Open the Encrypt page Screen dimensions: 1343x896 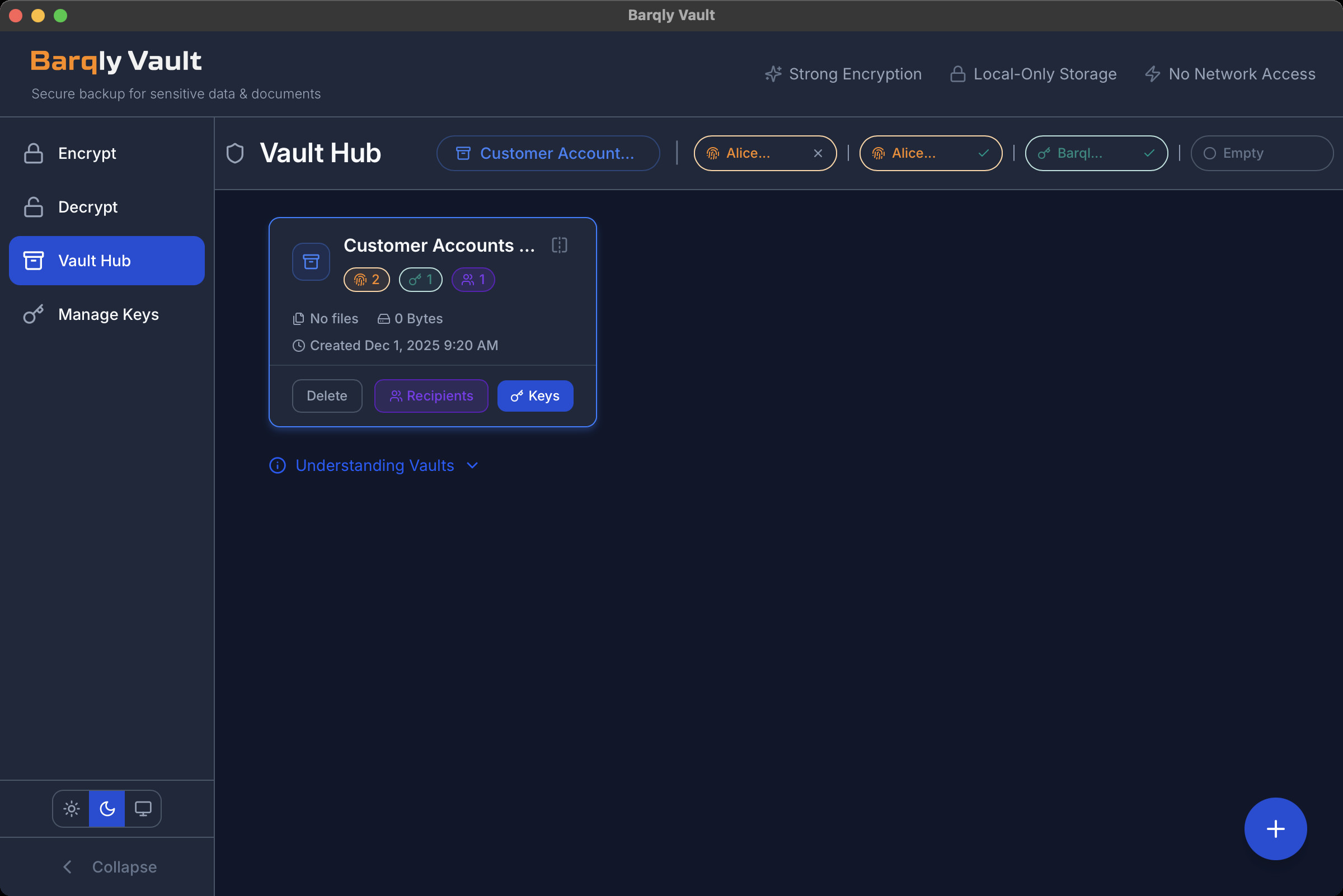point(87,153)
